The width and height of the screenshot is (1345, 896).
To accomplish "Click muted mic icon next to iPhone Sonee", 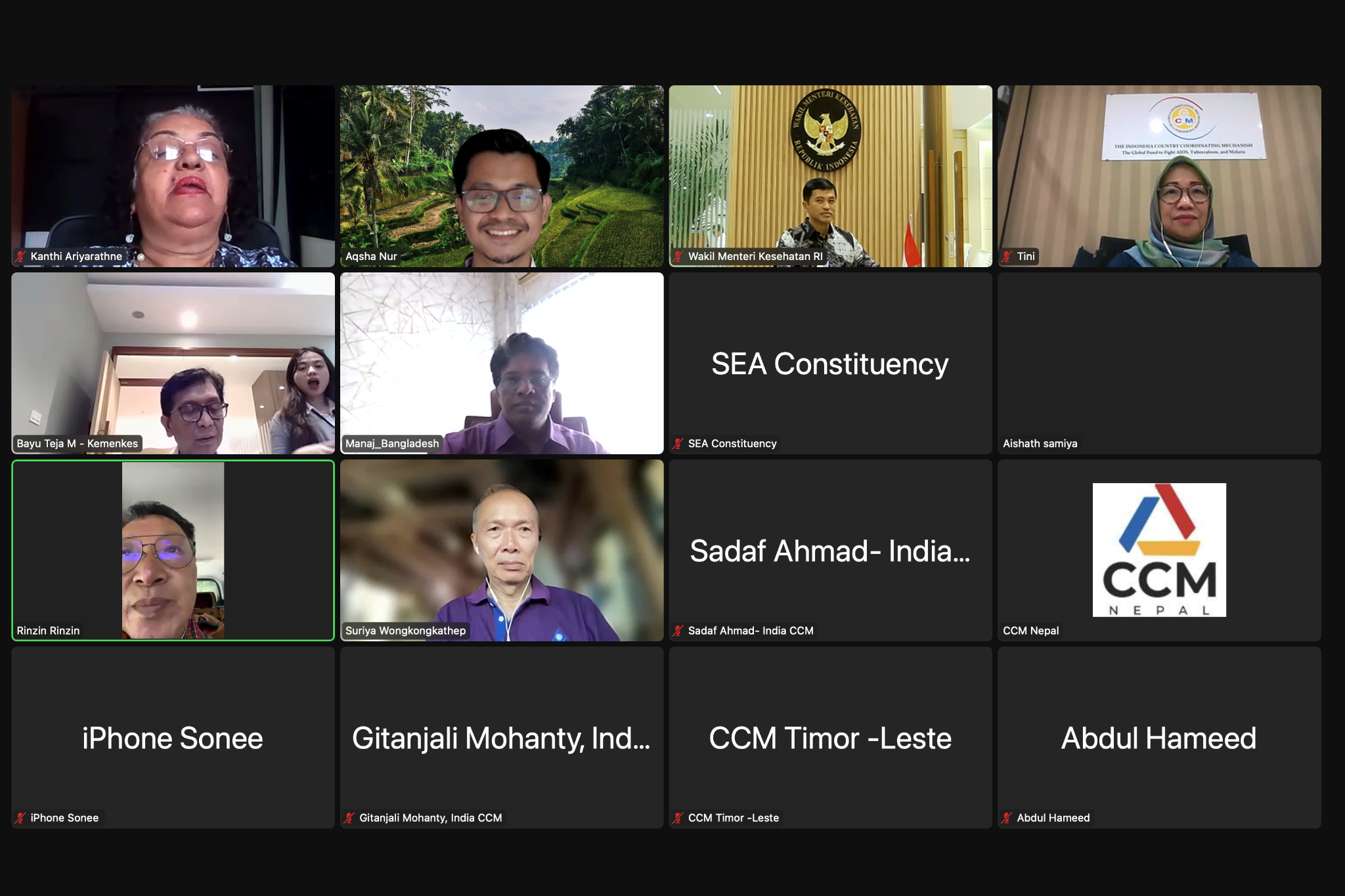I will click(21, 818).
